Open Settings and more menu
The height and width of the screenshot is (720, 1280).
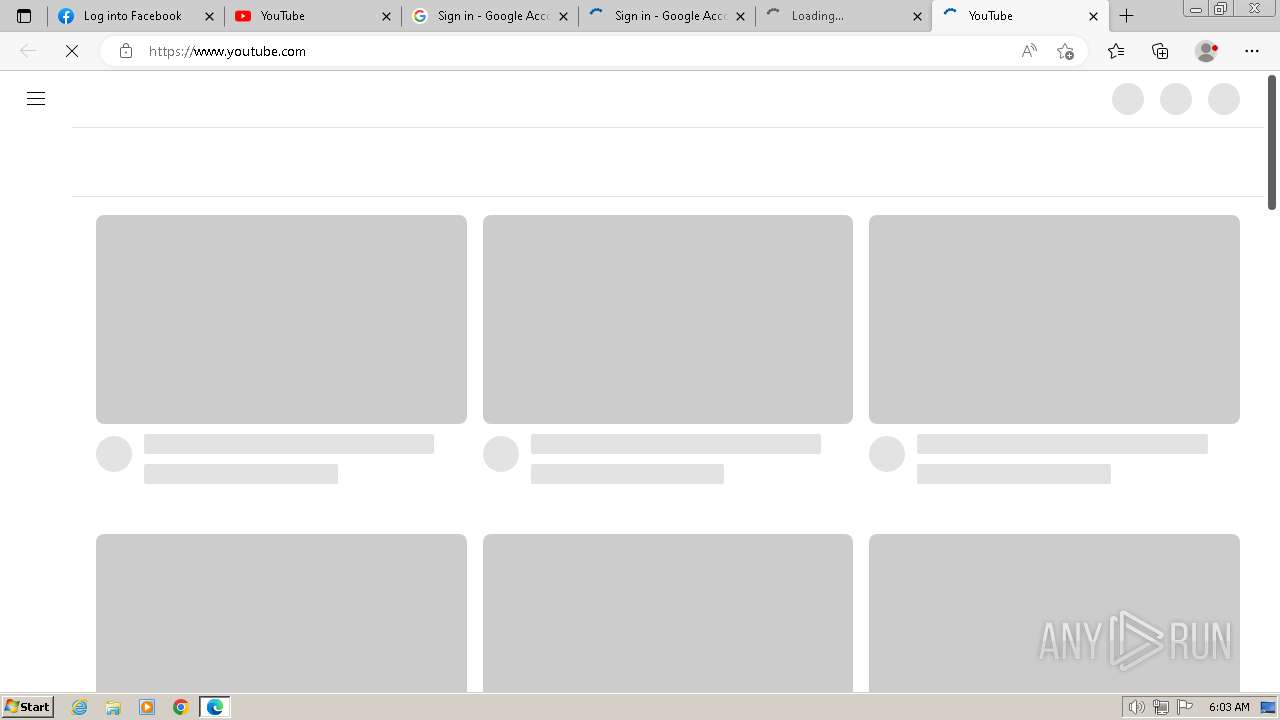[1252, 51]
